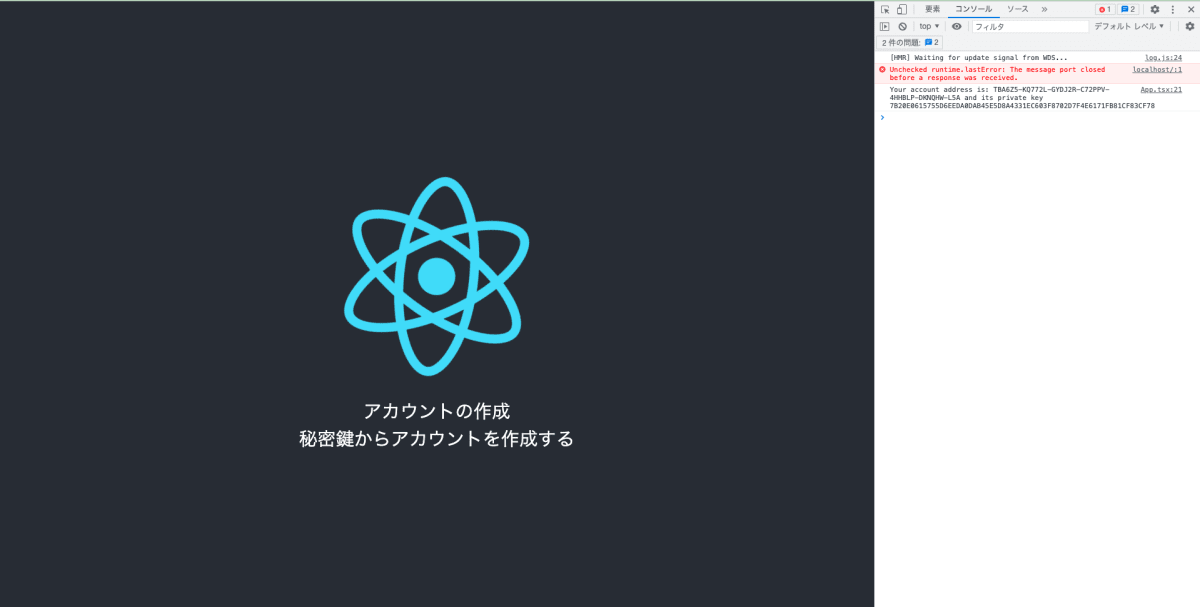1200x607 pixels.
Task: Click the red error icon beside Unchecked runtime.lastError
Action: [x=882, y=70]
